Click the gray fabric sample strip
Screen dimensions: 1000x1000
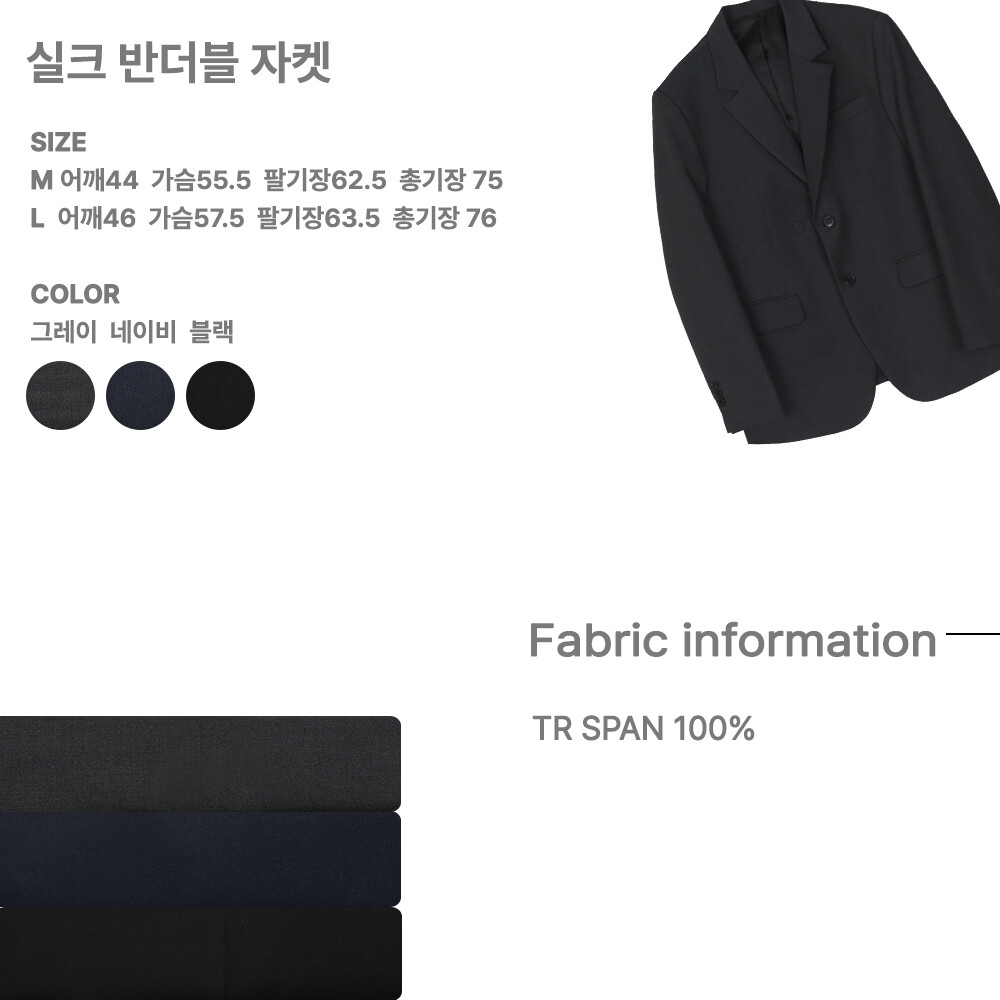point(200,763)
